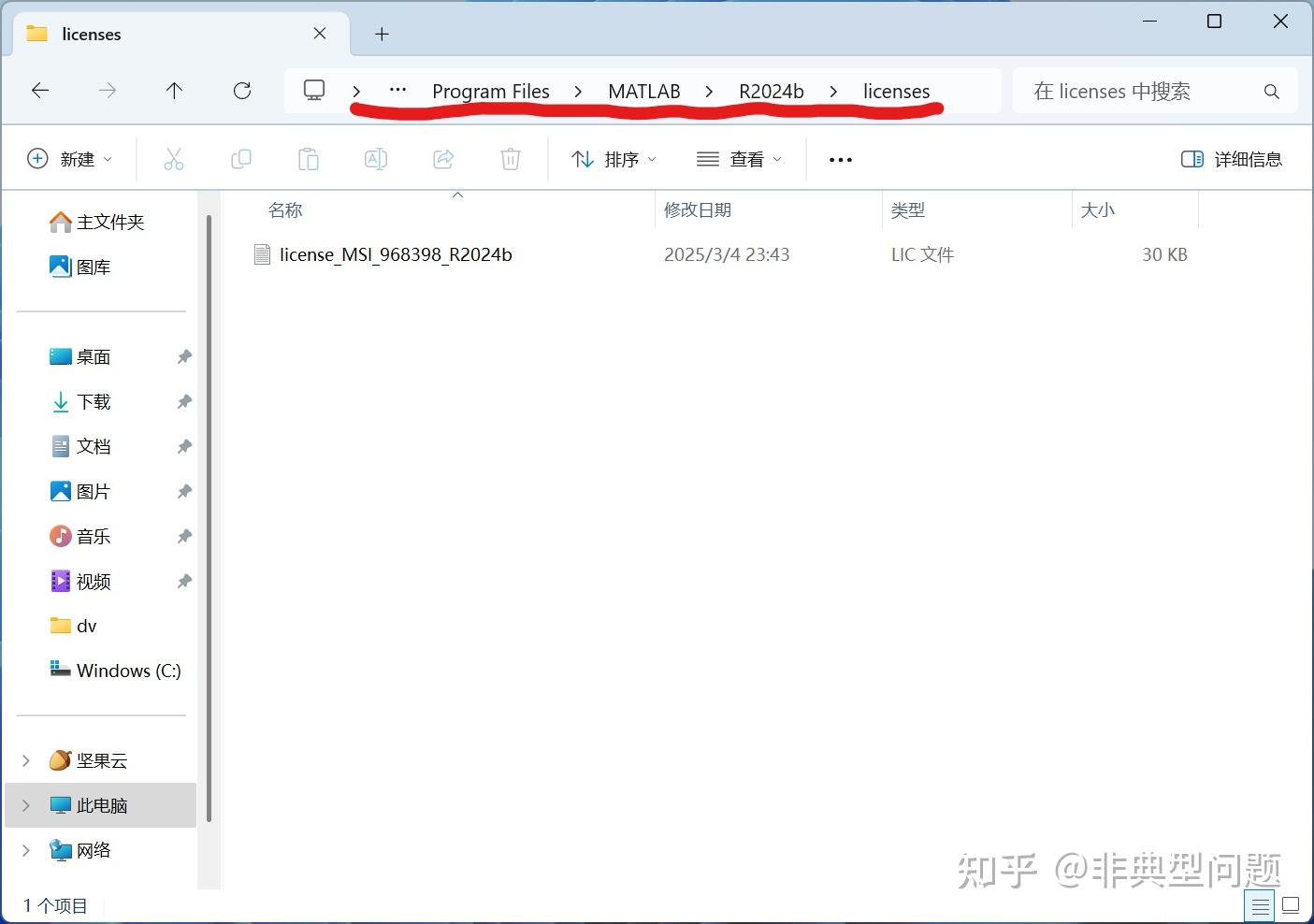
Task: Click the Paste toolbar icon
Action: [x=309, y=159]
